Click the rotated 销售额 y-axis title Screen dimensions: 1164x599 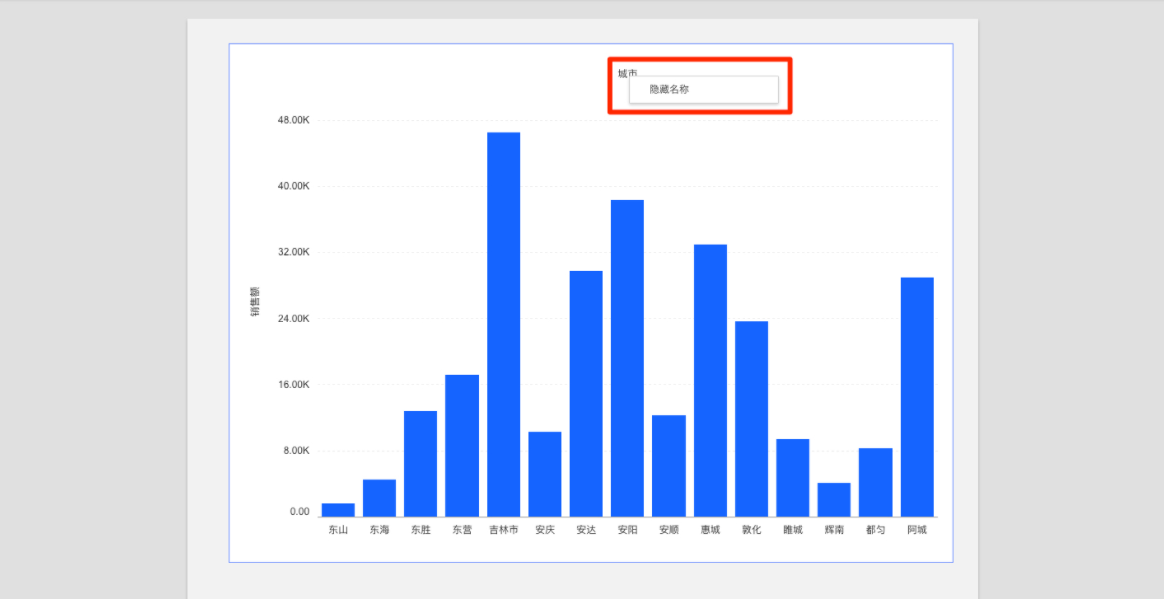(x=254, y=302)
